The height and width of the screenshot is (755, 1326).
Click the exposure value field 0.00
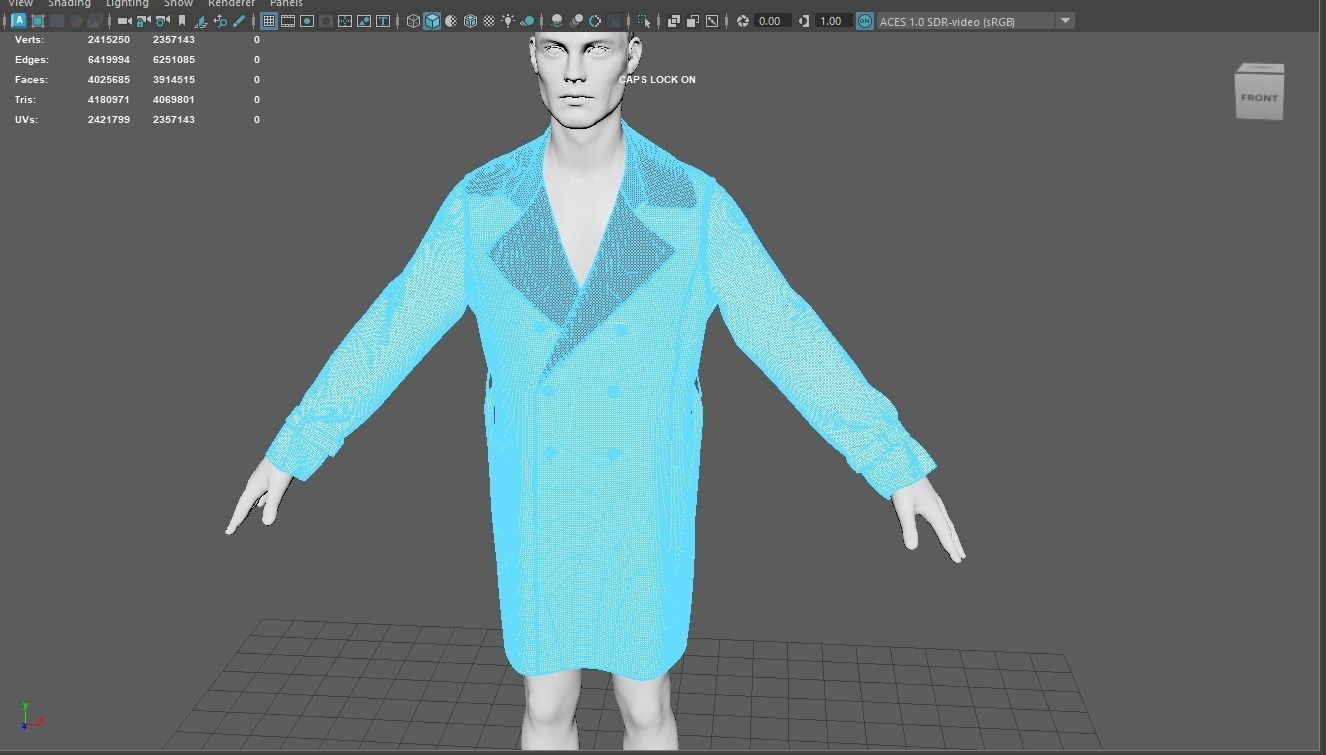772,21
